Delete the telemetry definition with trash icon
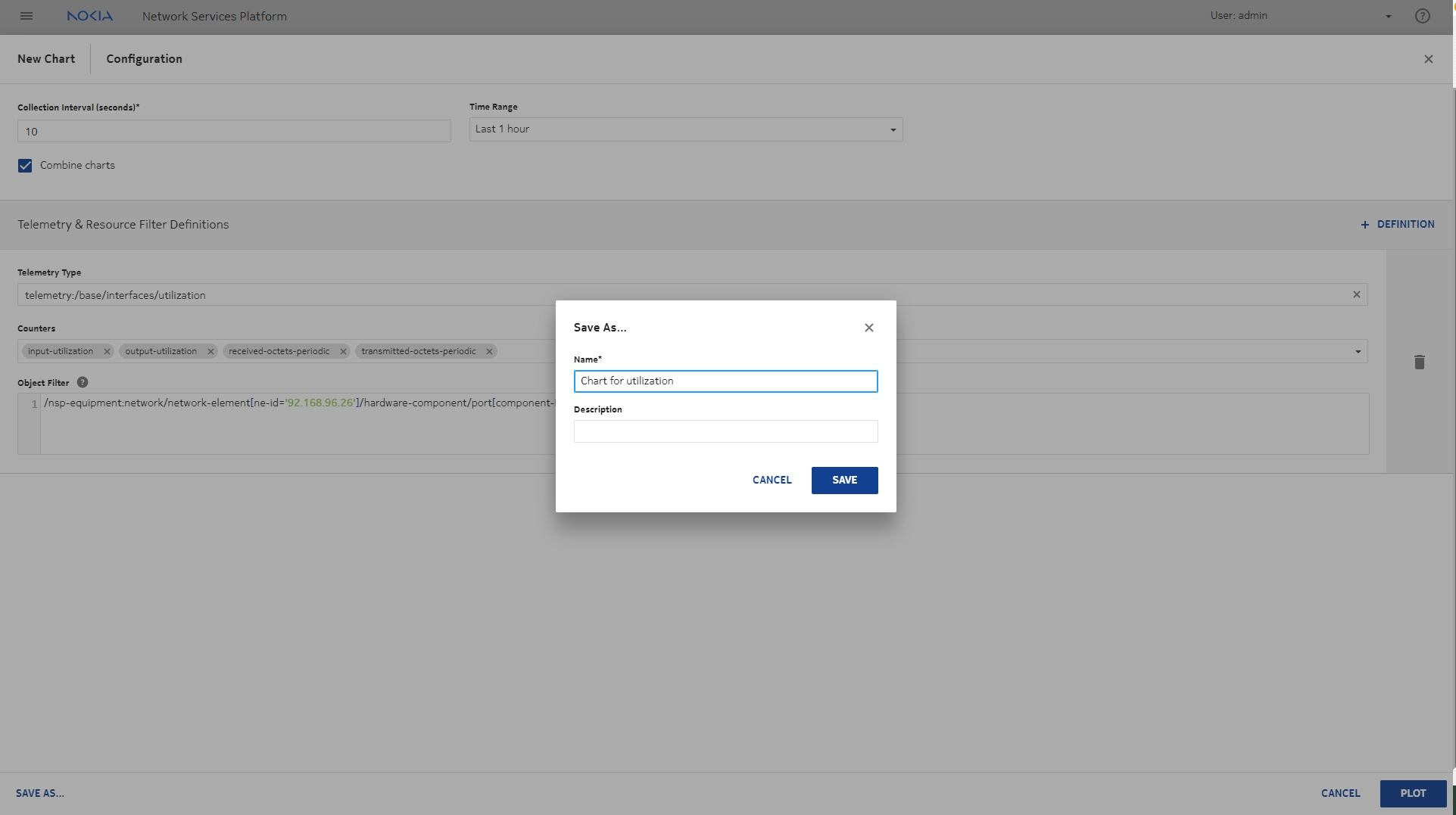The image size is (1456, 815). pyautogui.click(x=1419, y=362)
